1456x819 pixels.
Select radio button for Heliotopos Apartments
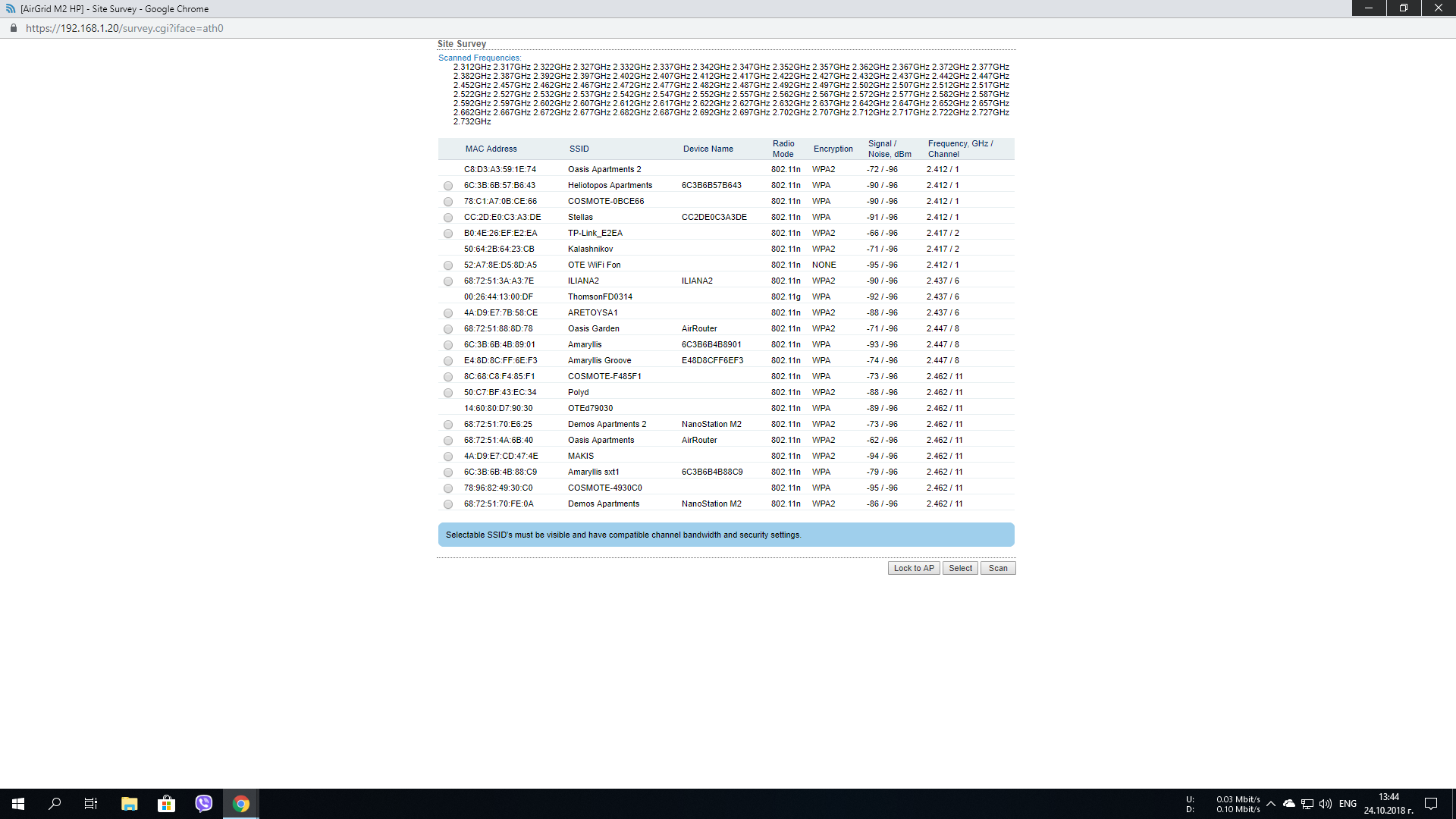pyautogui.click(x=448, y=186)
